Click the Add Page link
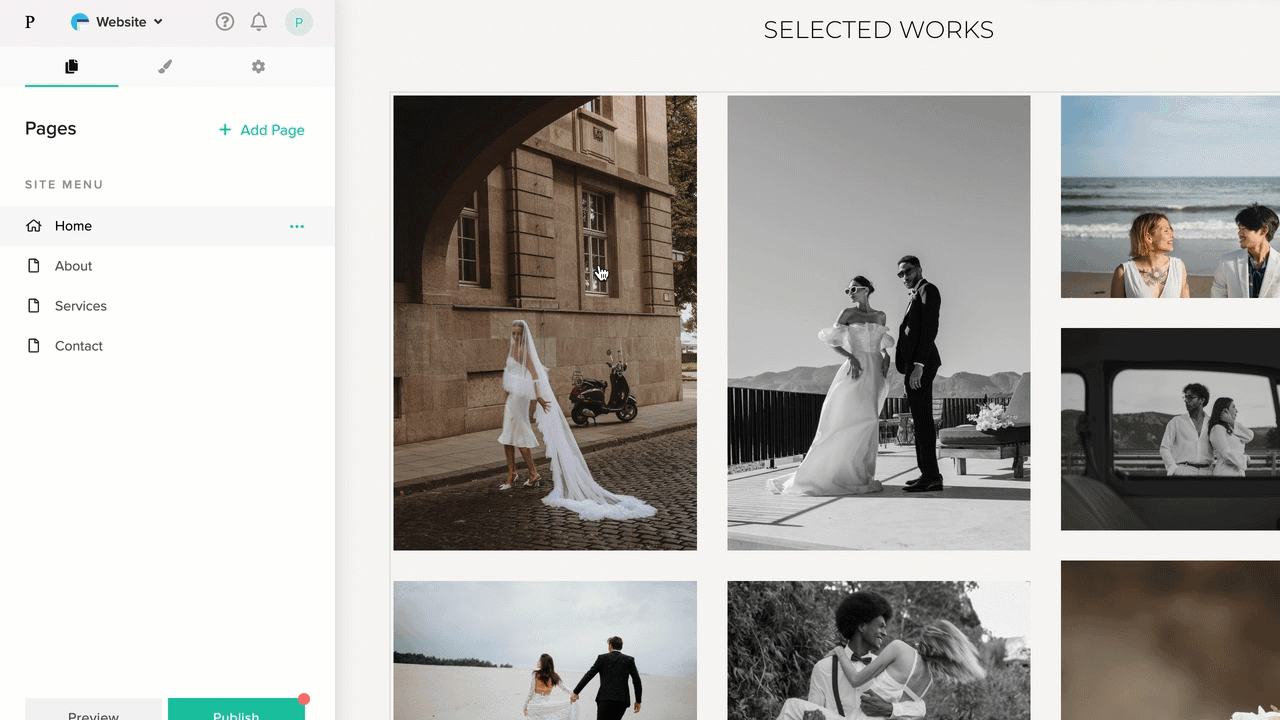The height and width of the screenshot is (720, 1280). tap(261, 130)
